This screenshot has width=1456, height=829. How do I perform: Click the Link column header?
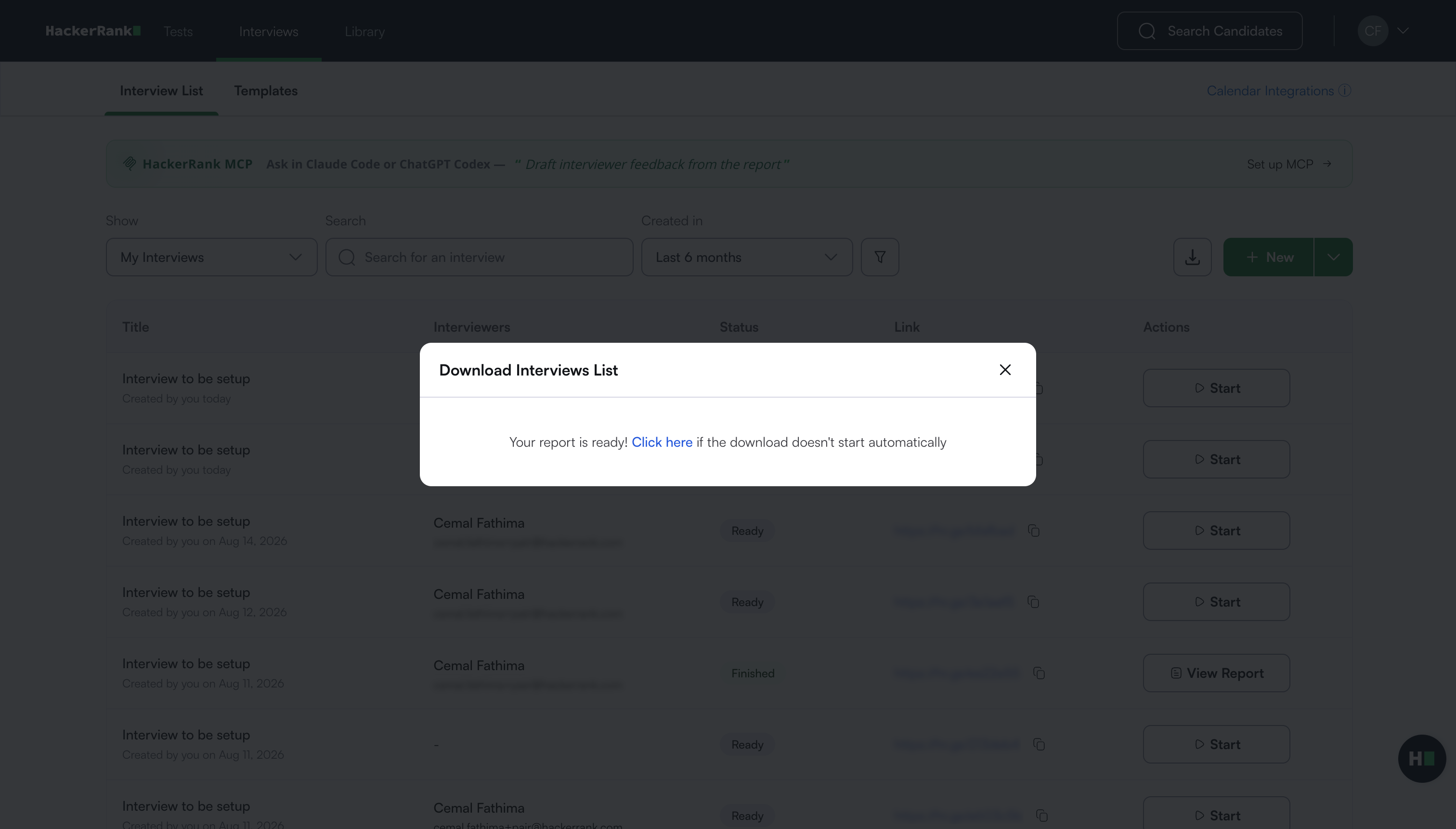point(907,327)
